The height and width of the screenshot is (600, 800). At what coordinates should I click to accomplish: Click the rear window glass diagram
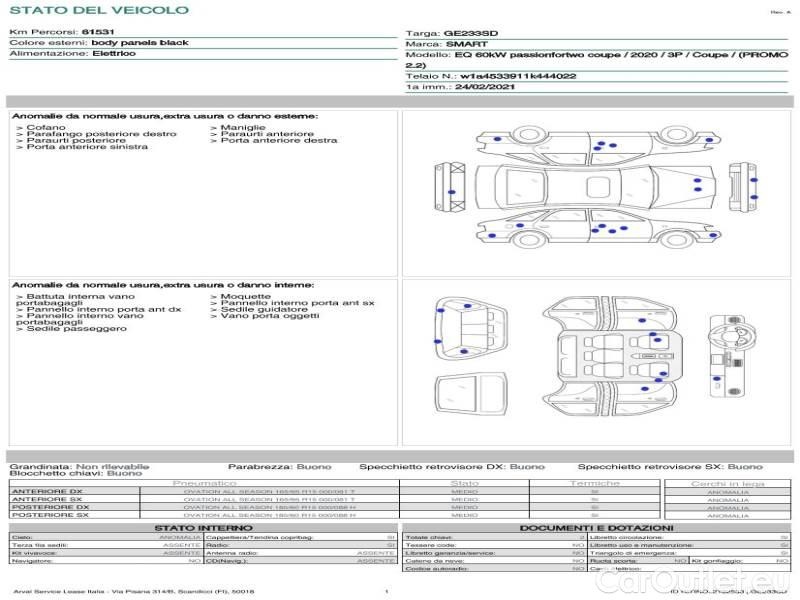pos(471,393)
